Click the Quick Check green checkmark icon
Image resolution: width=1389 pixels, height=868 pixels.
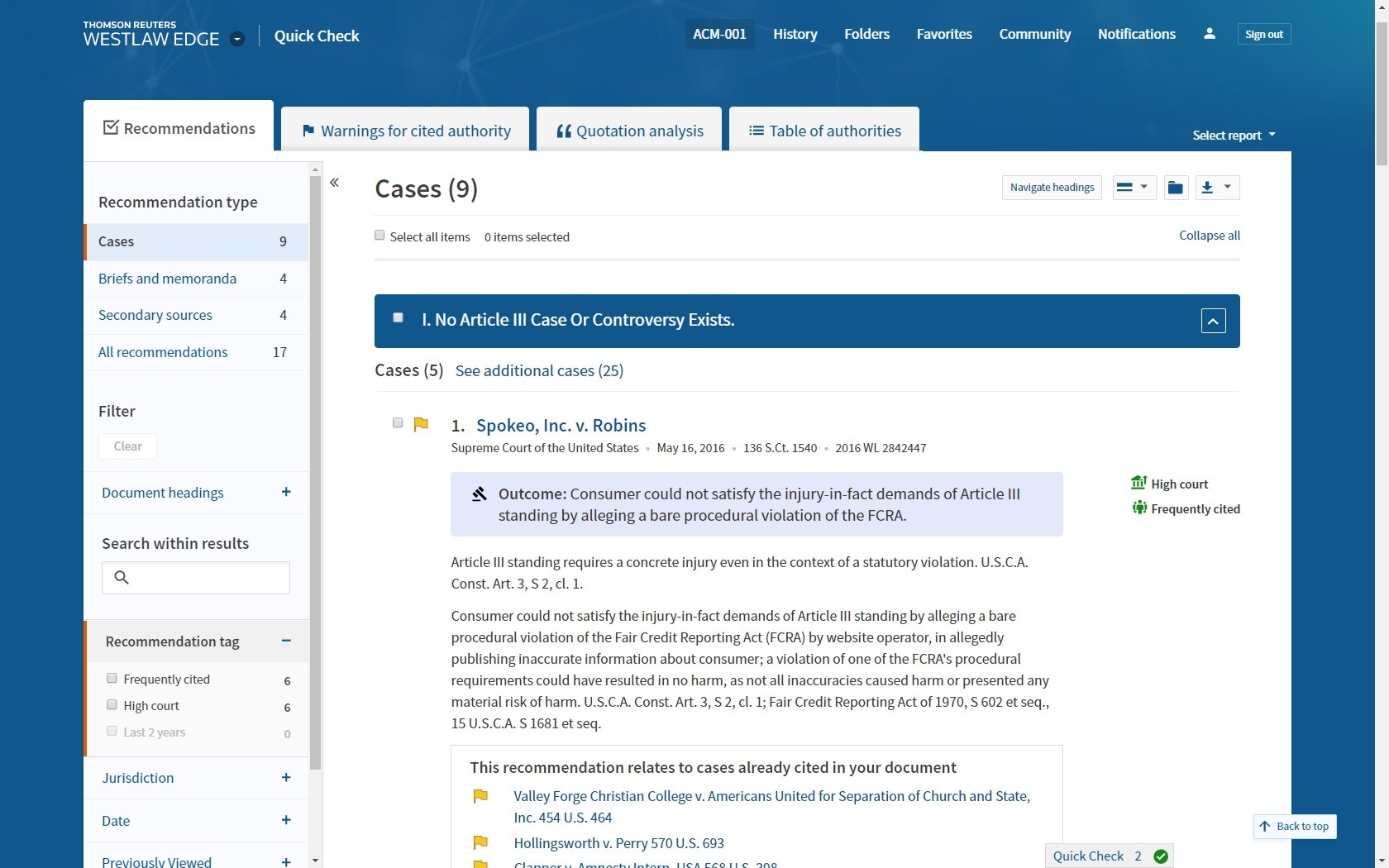(x=1161, y=856)
